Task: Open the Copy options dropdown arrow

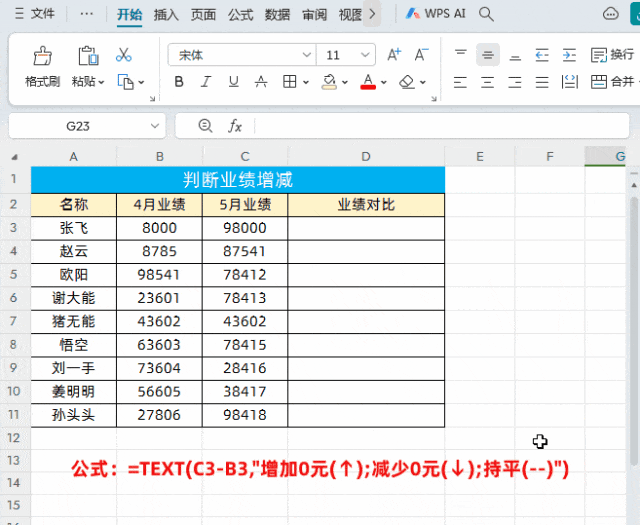Action: click(x=141, y=82)
